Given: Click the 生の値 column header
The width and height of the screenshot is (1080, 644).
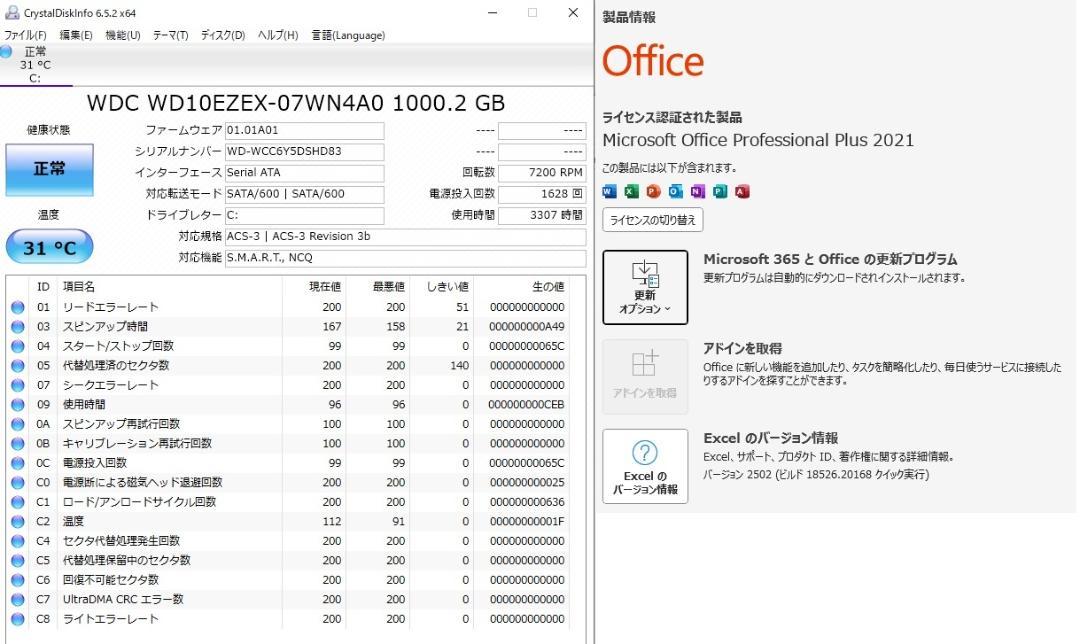Looking at the screenshot, I should [x=548, y=287].
